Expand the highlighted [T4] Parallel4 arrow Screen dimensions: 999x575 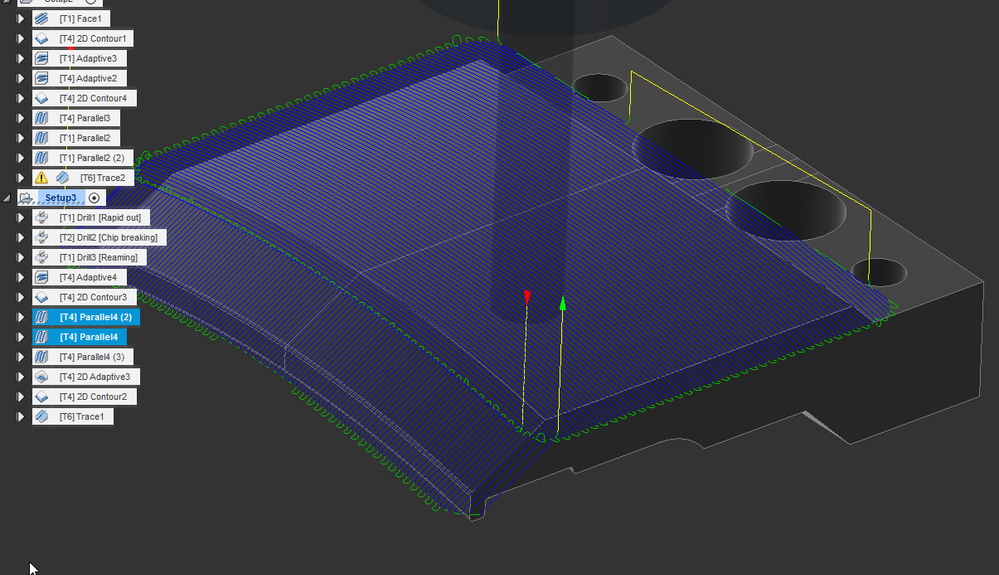20,337
